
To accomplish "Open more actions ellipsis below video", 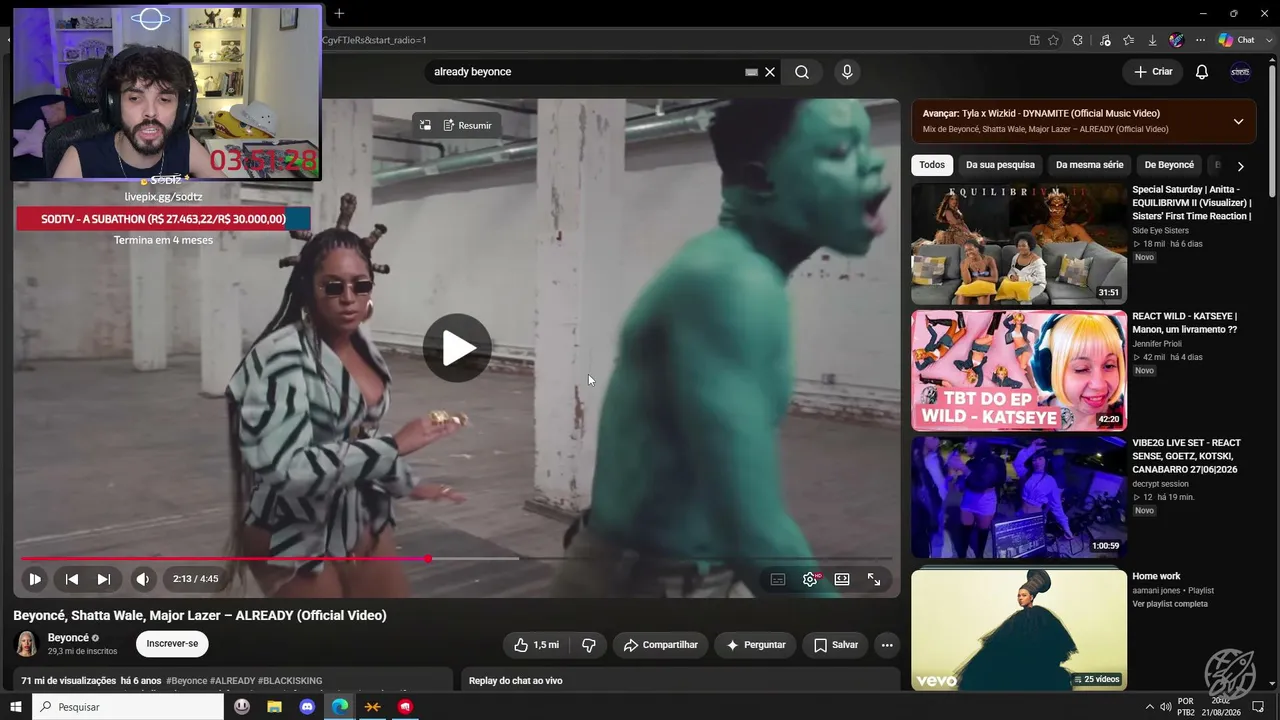I will pyautogui.click(x=886, y=645).
